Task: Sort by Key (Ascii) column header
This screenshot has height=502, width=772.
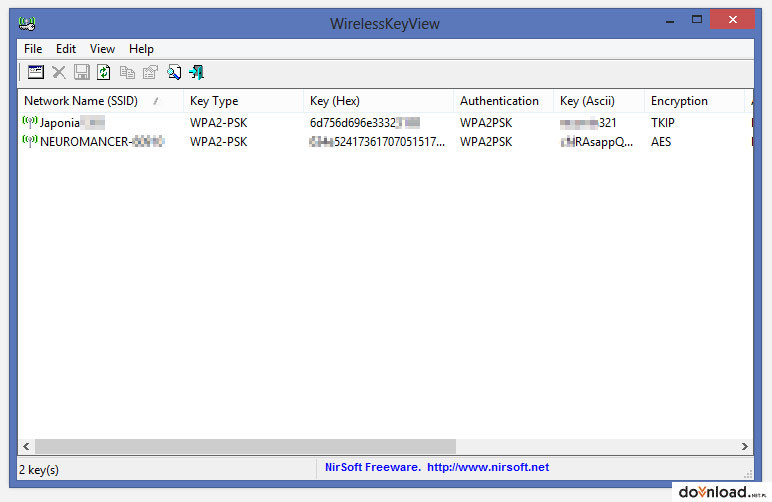Action: pos(599,101)
